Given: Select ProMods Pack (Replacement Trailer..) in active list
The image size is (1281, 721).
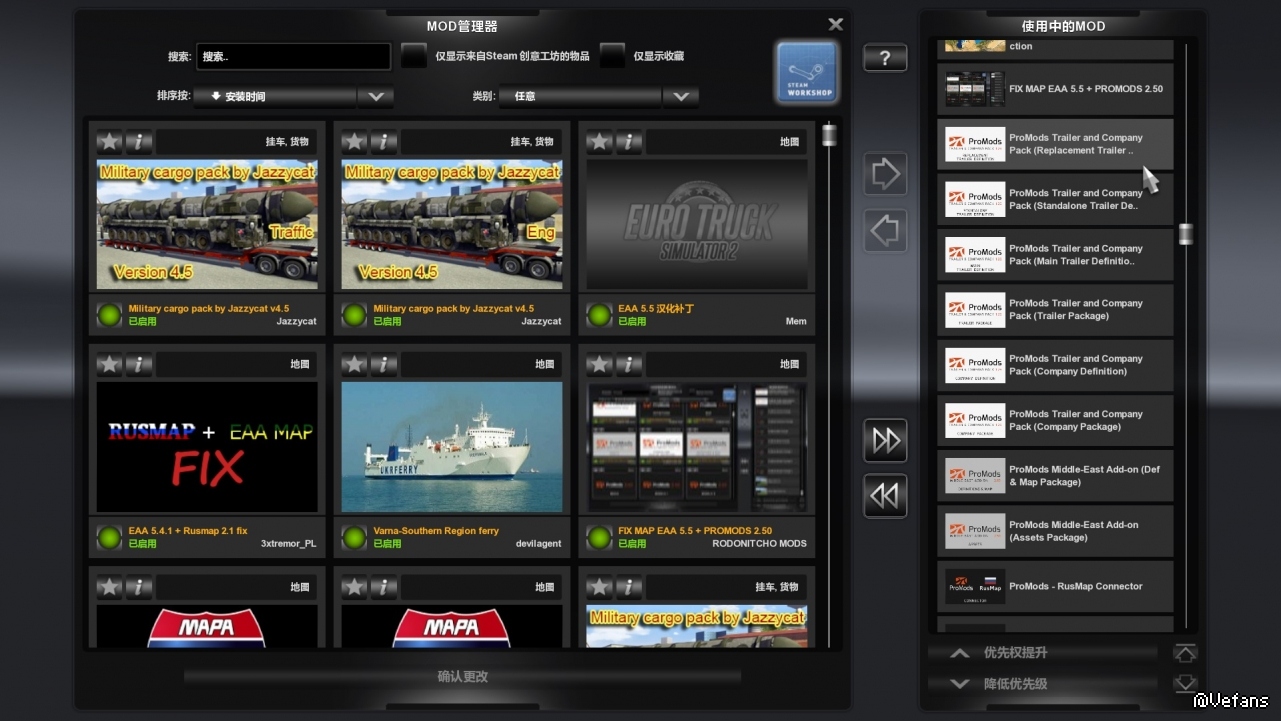Looking at the screenshot, I should [1055, 144].
